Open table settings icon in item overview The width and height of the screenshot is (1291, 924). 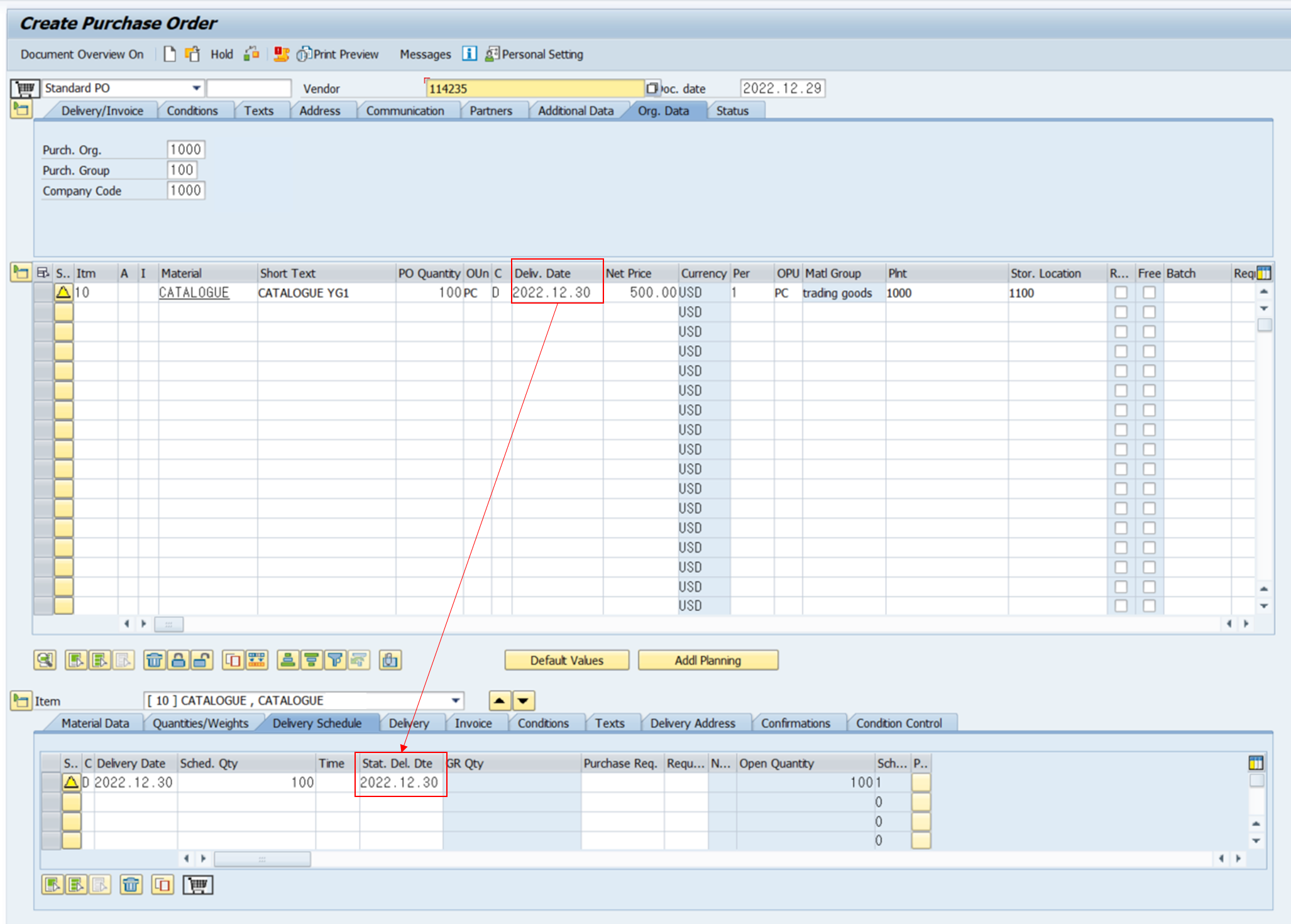click(1263, 273)
